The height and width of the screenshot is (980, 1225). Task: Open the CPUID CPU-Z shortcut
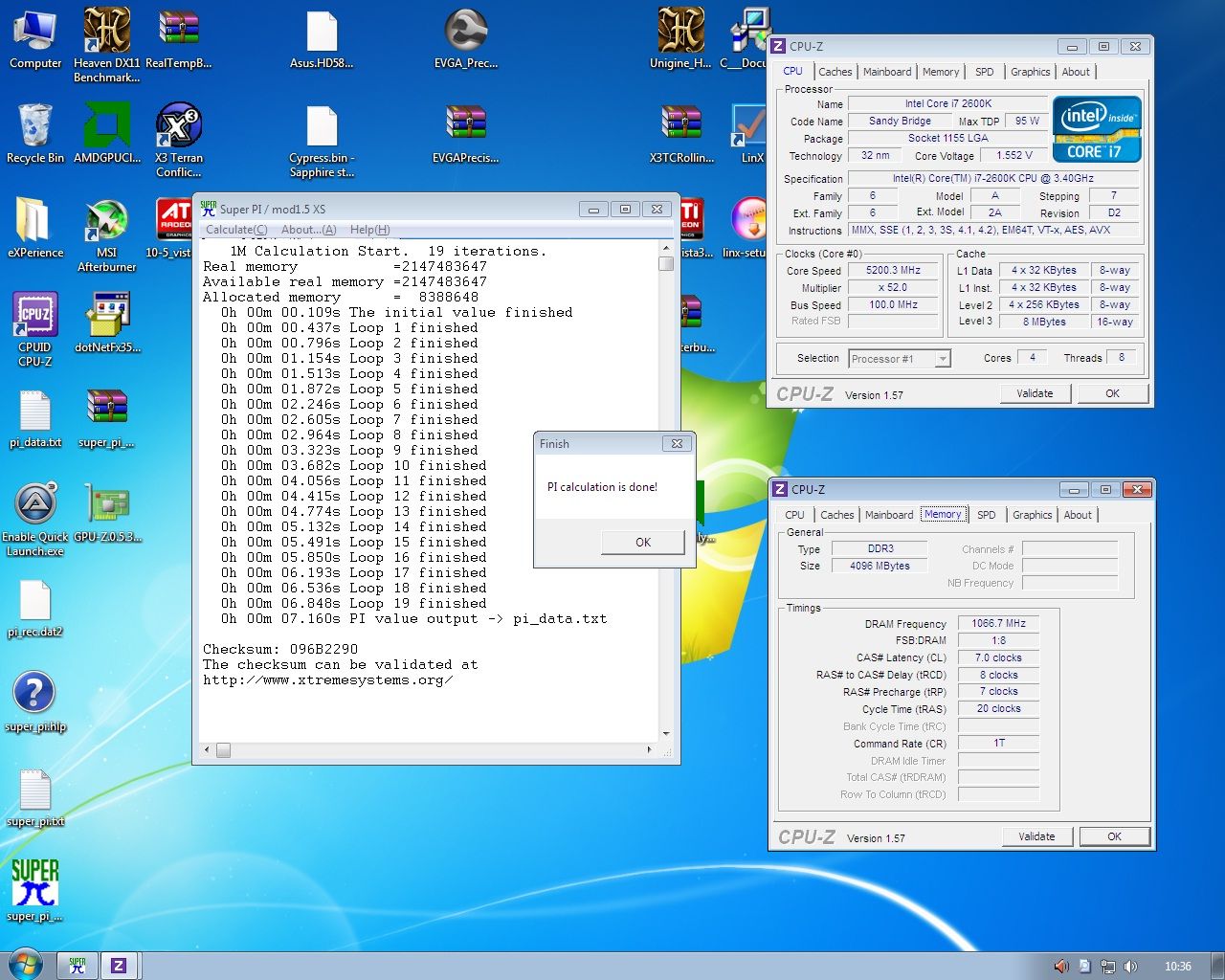35,329
